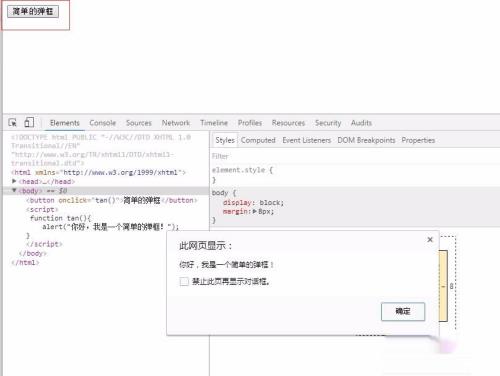Click the 简单的弹框 button on the page
Image resolution: width=500 pixels, height=376 pixels.
coord(33,11)
